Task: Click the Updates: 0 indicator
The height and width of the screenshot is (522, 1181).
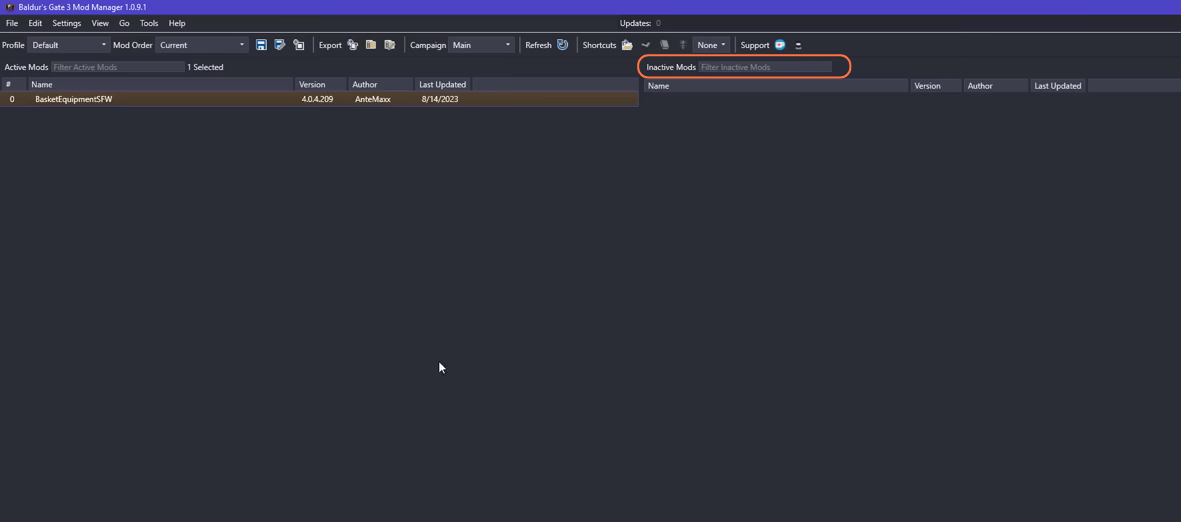Action: (640, 23)
